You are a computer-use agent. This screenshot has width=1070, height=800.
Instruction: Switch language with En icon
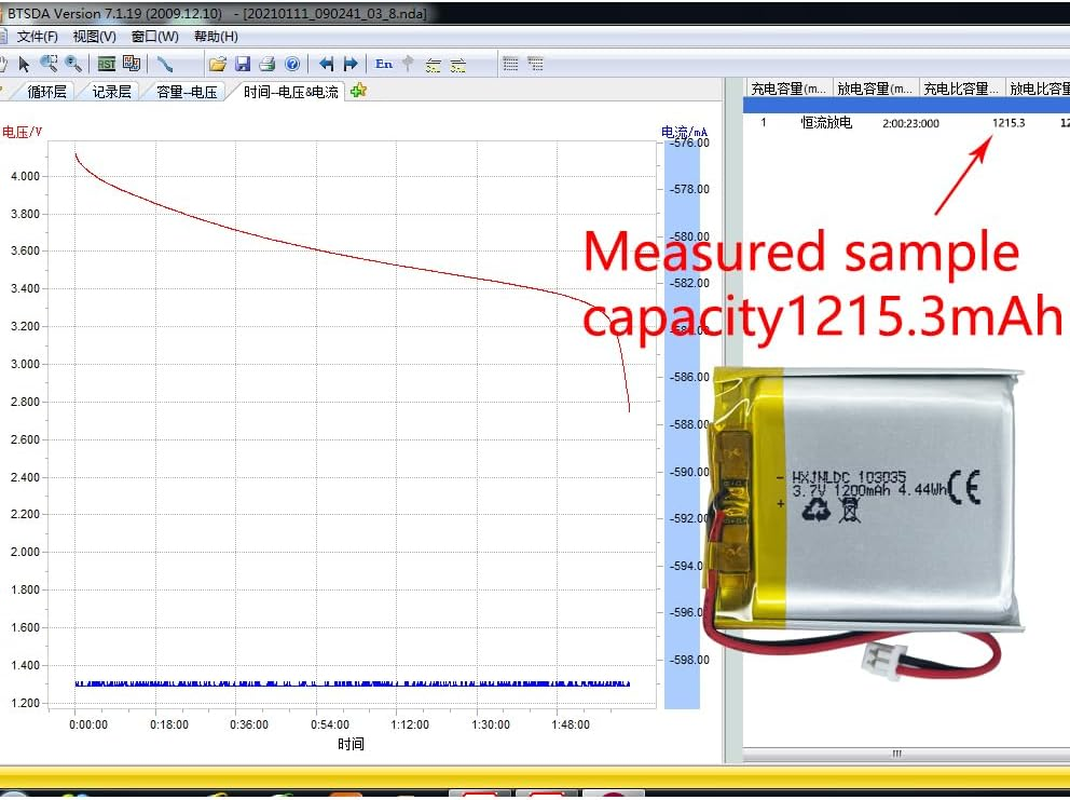pos(384,64)
